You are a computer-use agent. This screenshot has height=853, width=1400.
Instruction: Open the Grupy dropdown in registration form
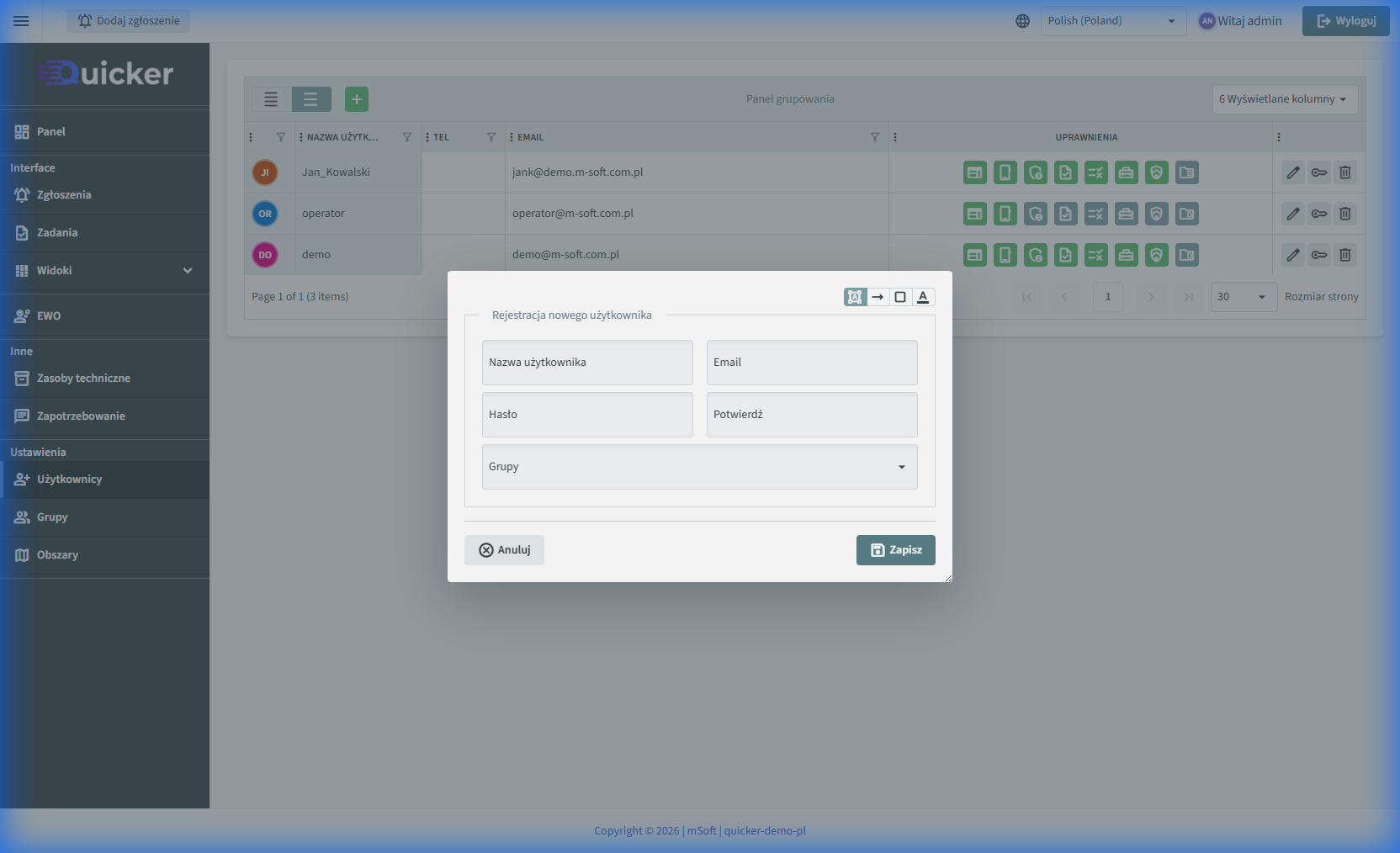pyautogui.click(x=699, y=467)
